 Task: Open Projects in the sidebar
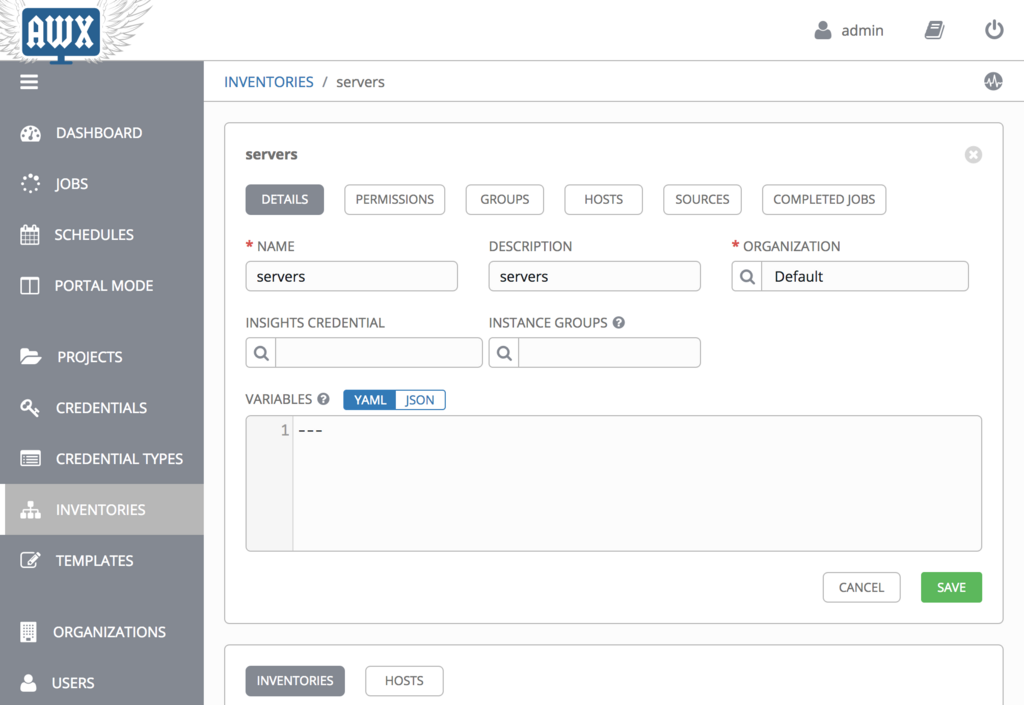click(x=102, y=357)
